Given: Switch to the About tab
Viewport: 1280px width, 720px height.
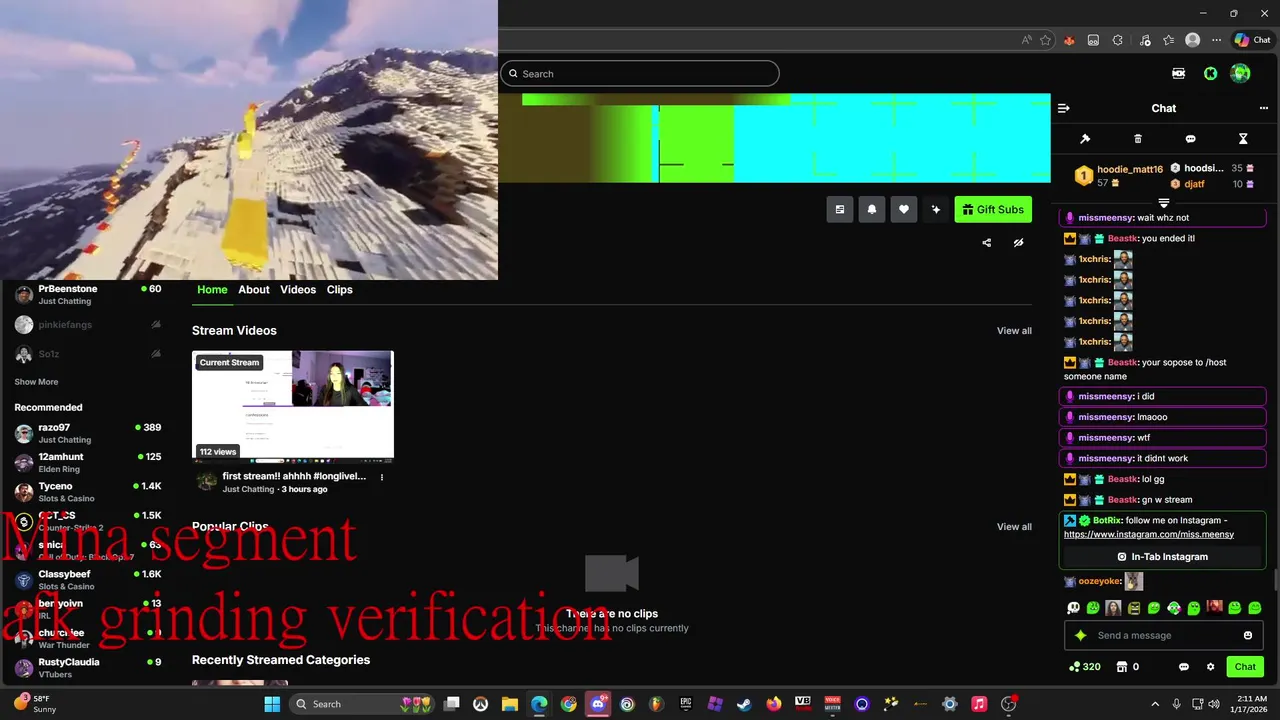Looking at the screenshot, I should (254, 289).
